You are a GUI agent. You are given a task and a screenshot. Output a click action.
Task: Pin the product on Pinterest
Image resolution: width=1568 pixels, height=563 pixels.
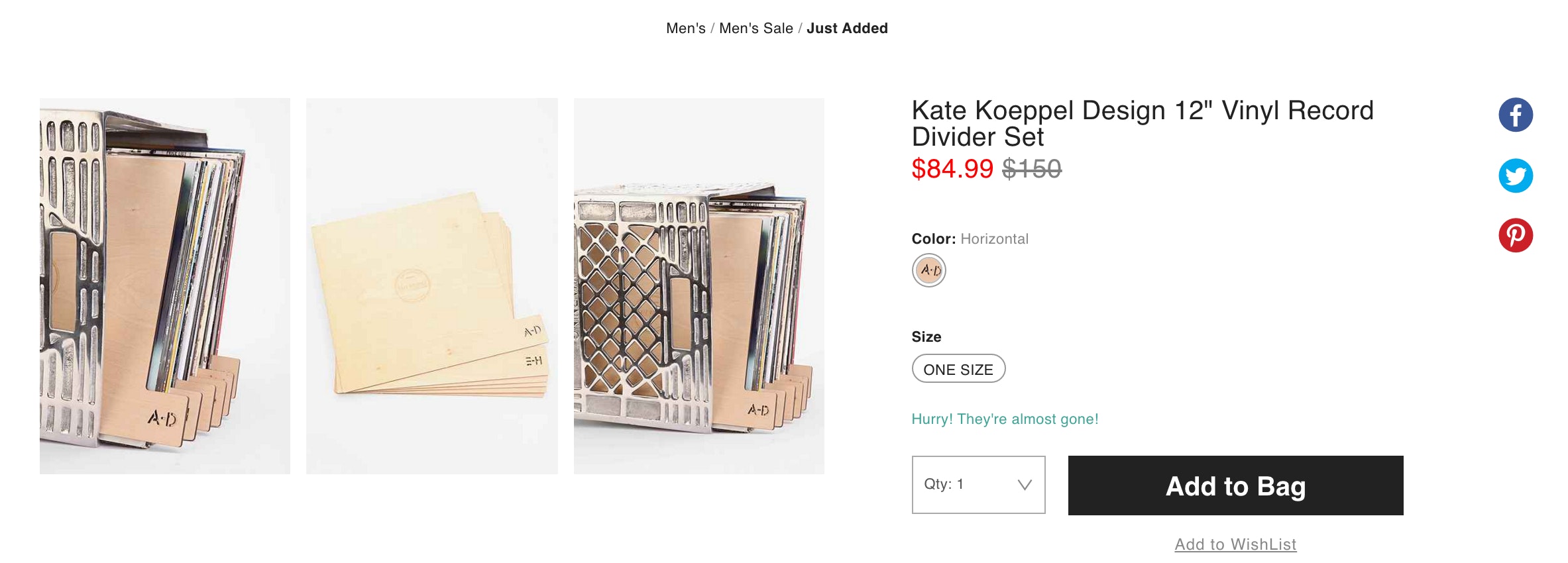click(x=1516, y=235)
